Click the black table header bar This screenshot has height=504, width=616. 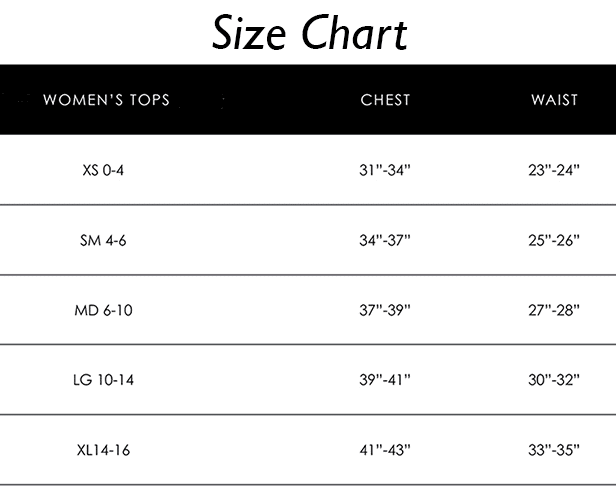tap(308, 100)
